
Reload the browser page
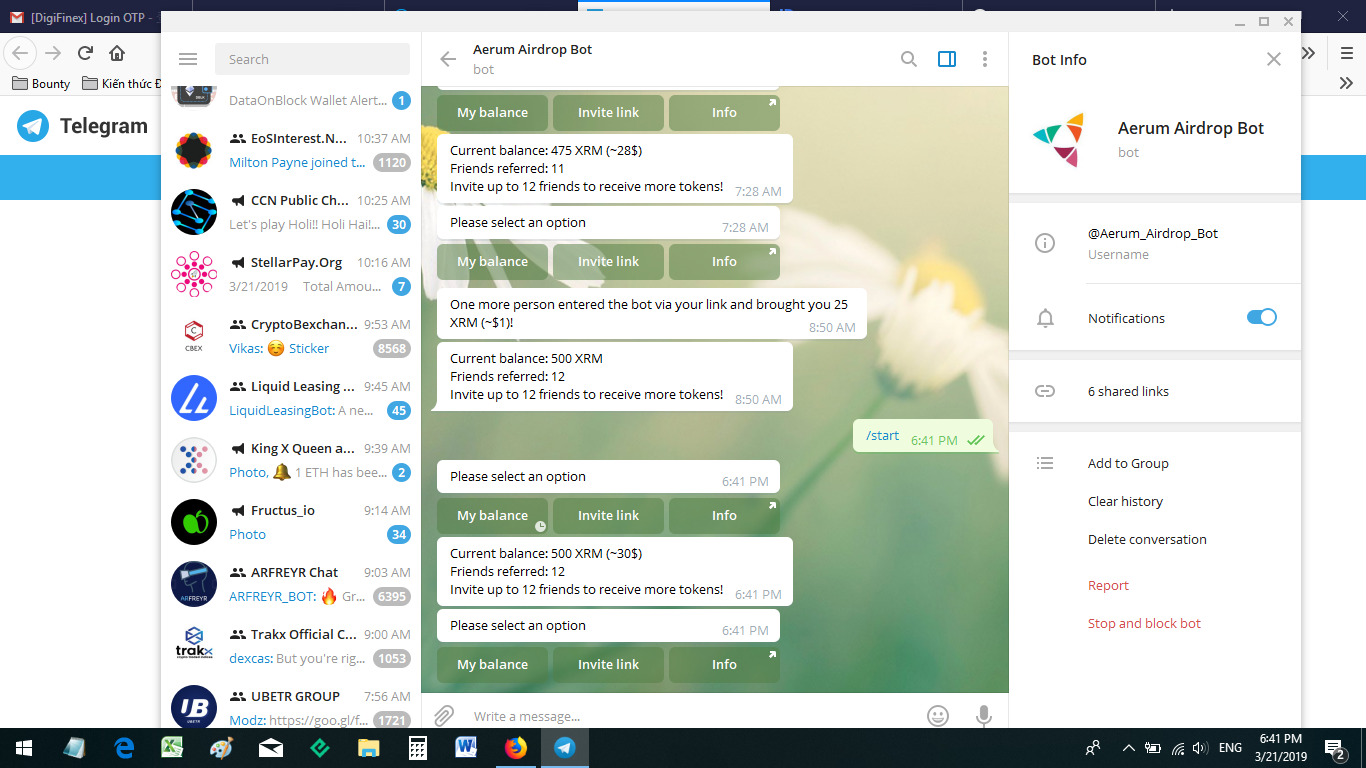tap(85, 53)
